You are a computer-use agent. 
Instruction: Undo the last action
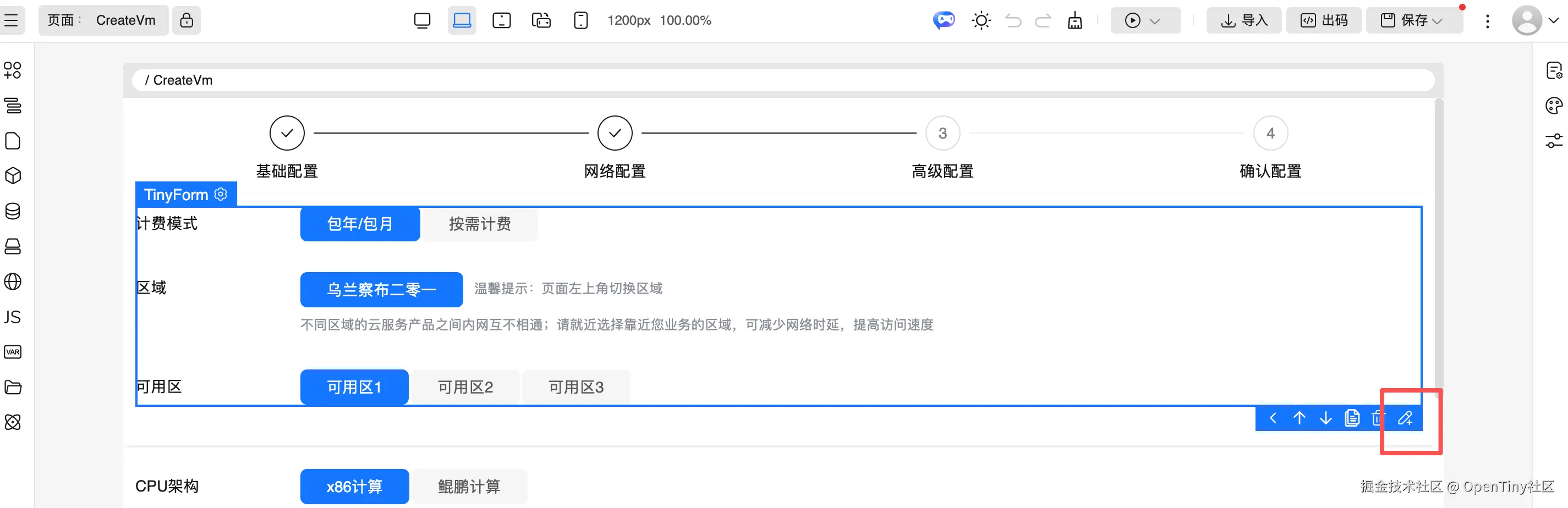click(1013, 21)
